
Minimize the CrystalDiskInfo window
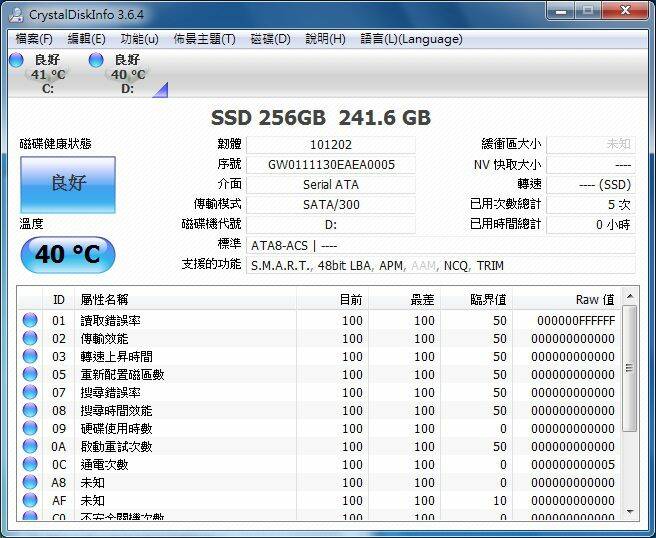click(561, 11)
